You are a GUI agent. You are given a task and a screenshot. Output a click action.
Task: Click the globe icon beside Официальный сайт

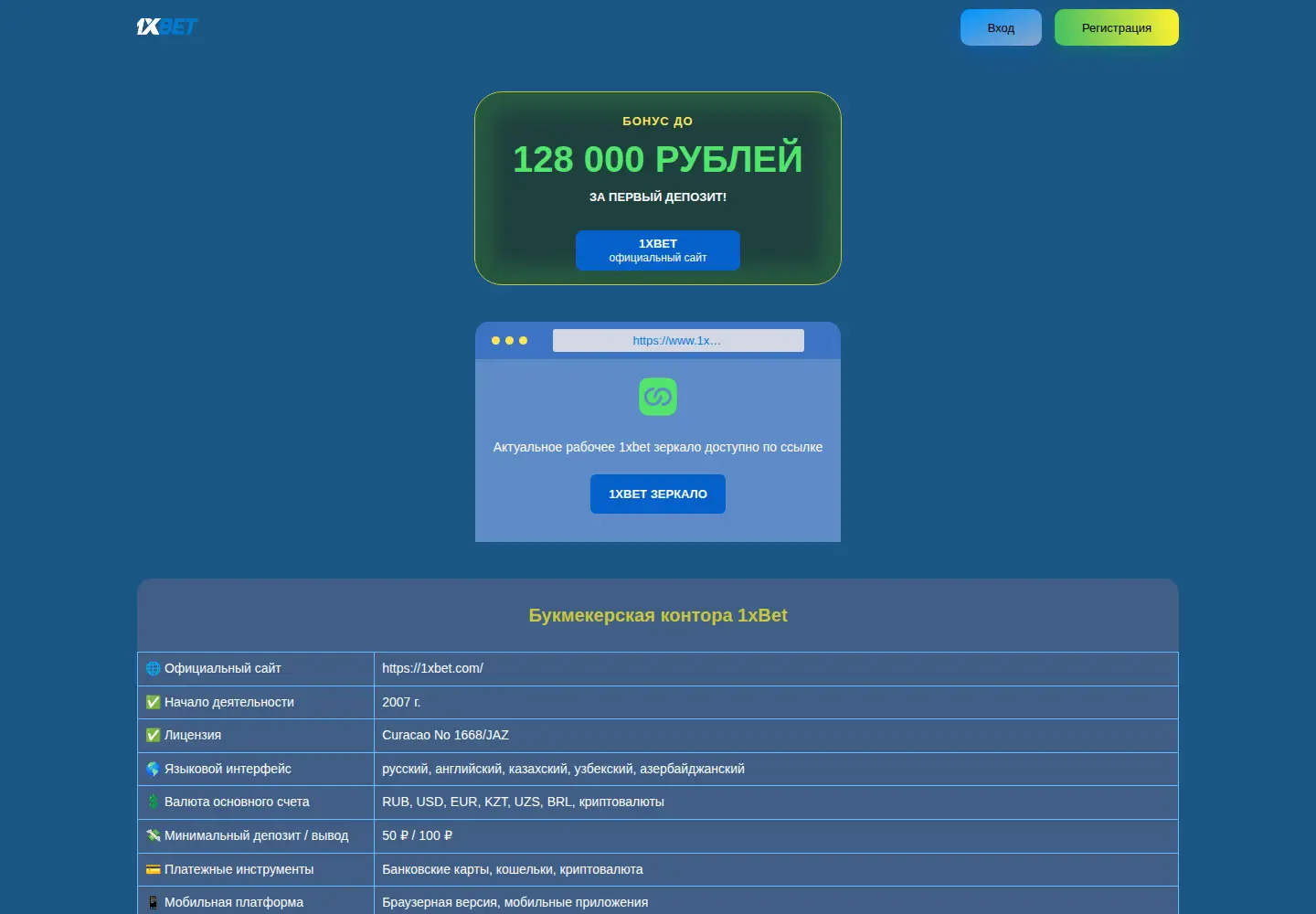click(x=154, y=668)
